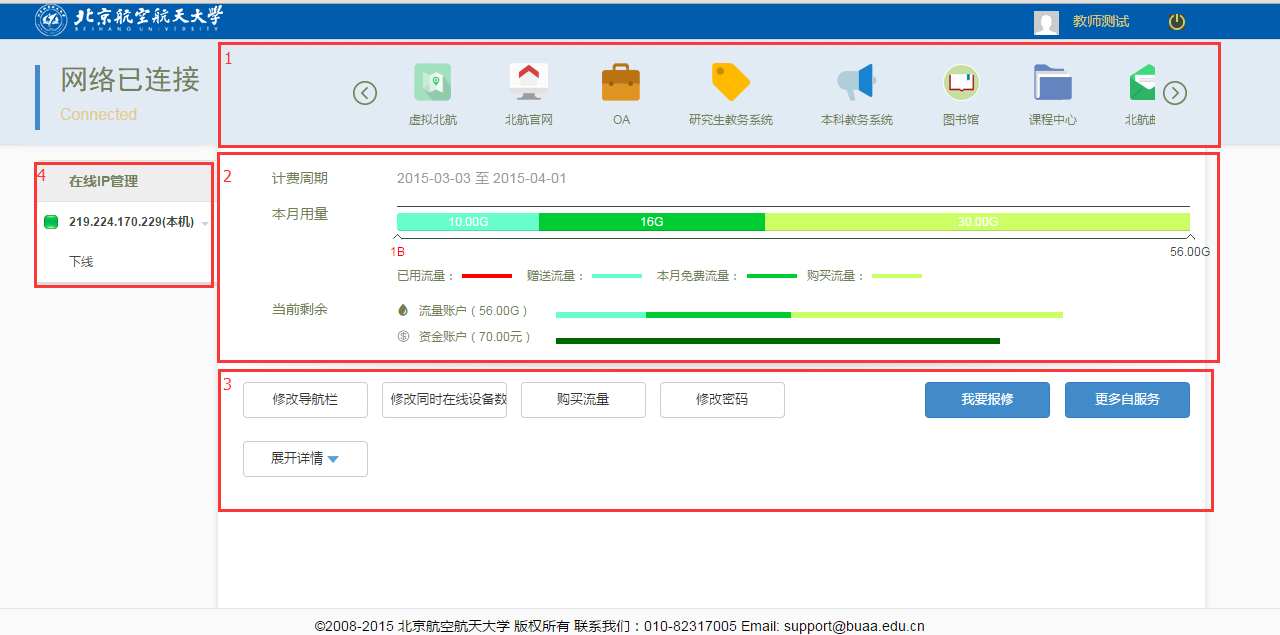Click 下线 to go offline
This screenshot has height=635, width=1280.
coord(81,262)
